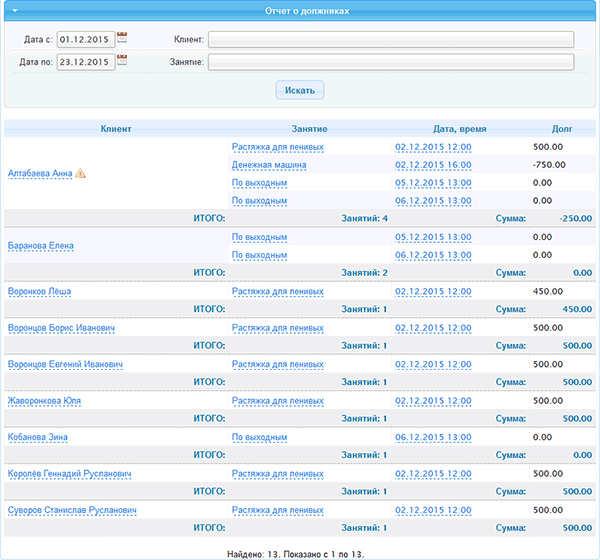The width and height of the screenshot is (600, 560).
Task: Open calendar picker for 'Дата с' field
Action: click(122, 38)
